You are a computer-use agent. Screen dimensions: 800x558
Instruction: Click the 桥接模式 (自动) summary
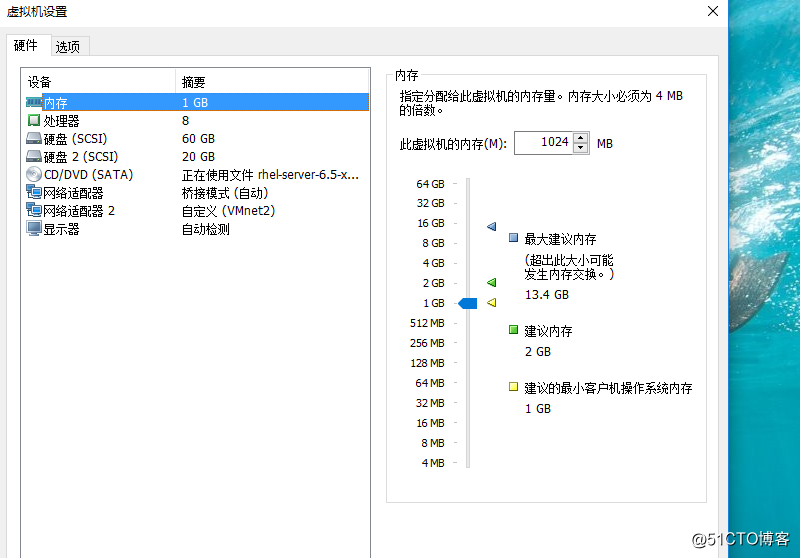coord(225,193)
